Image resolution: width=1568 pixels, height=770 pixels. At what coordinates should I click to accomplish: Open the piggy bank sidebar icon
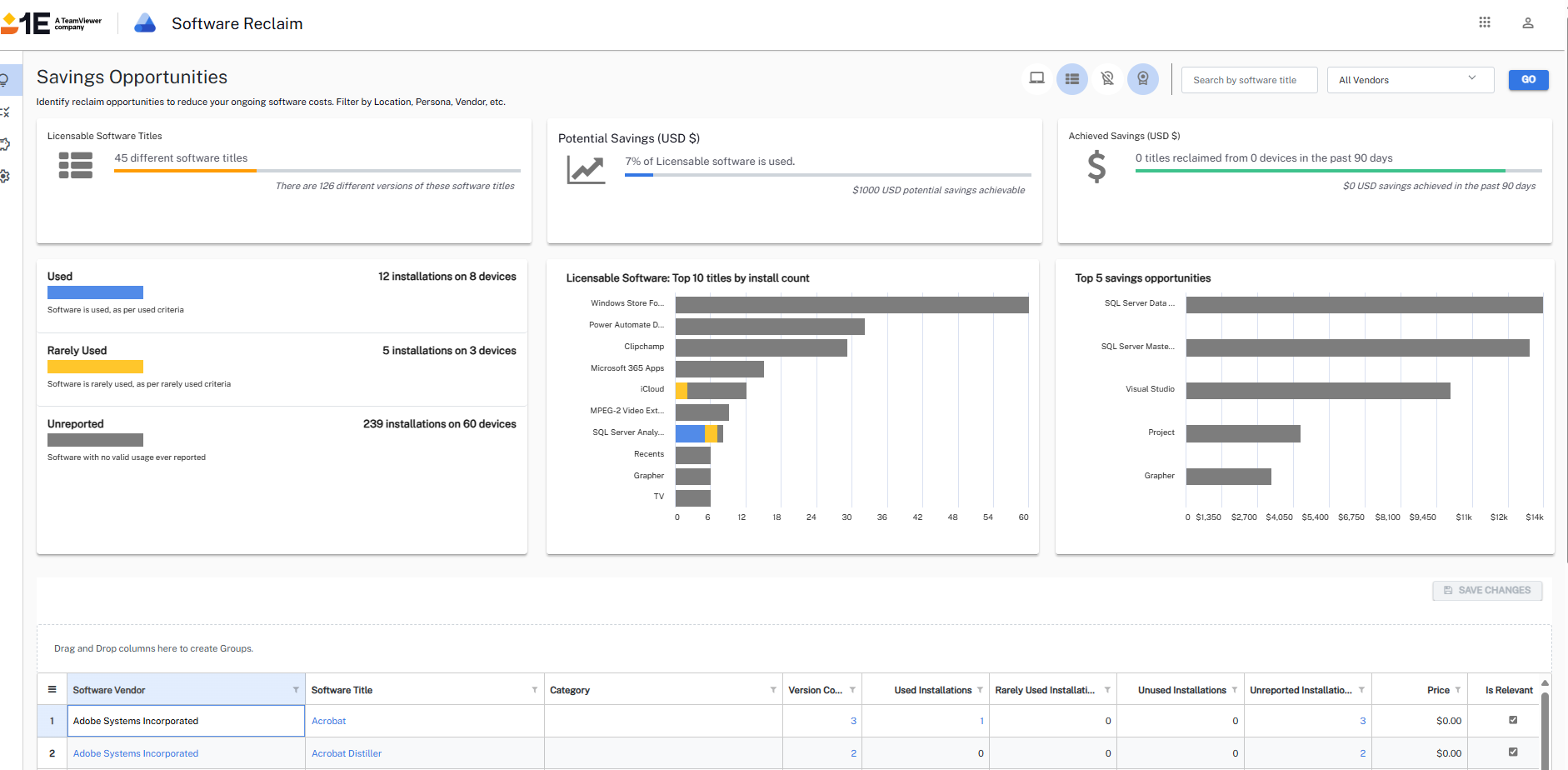(x=5, y=144)
